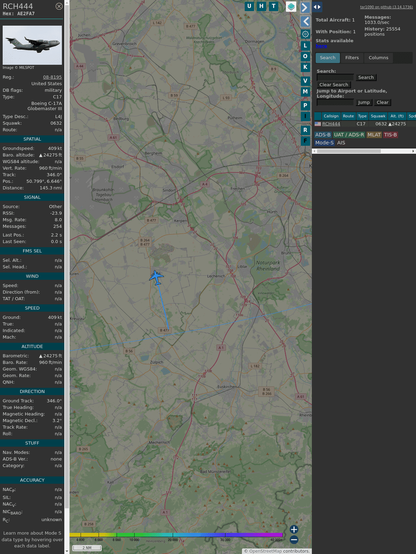Image resolution: width=416 pixels, height=554 pixels.
Task: Toggle the M map button
Action: [305, 92]
